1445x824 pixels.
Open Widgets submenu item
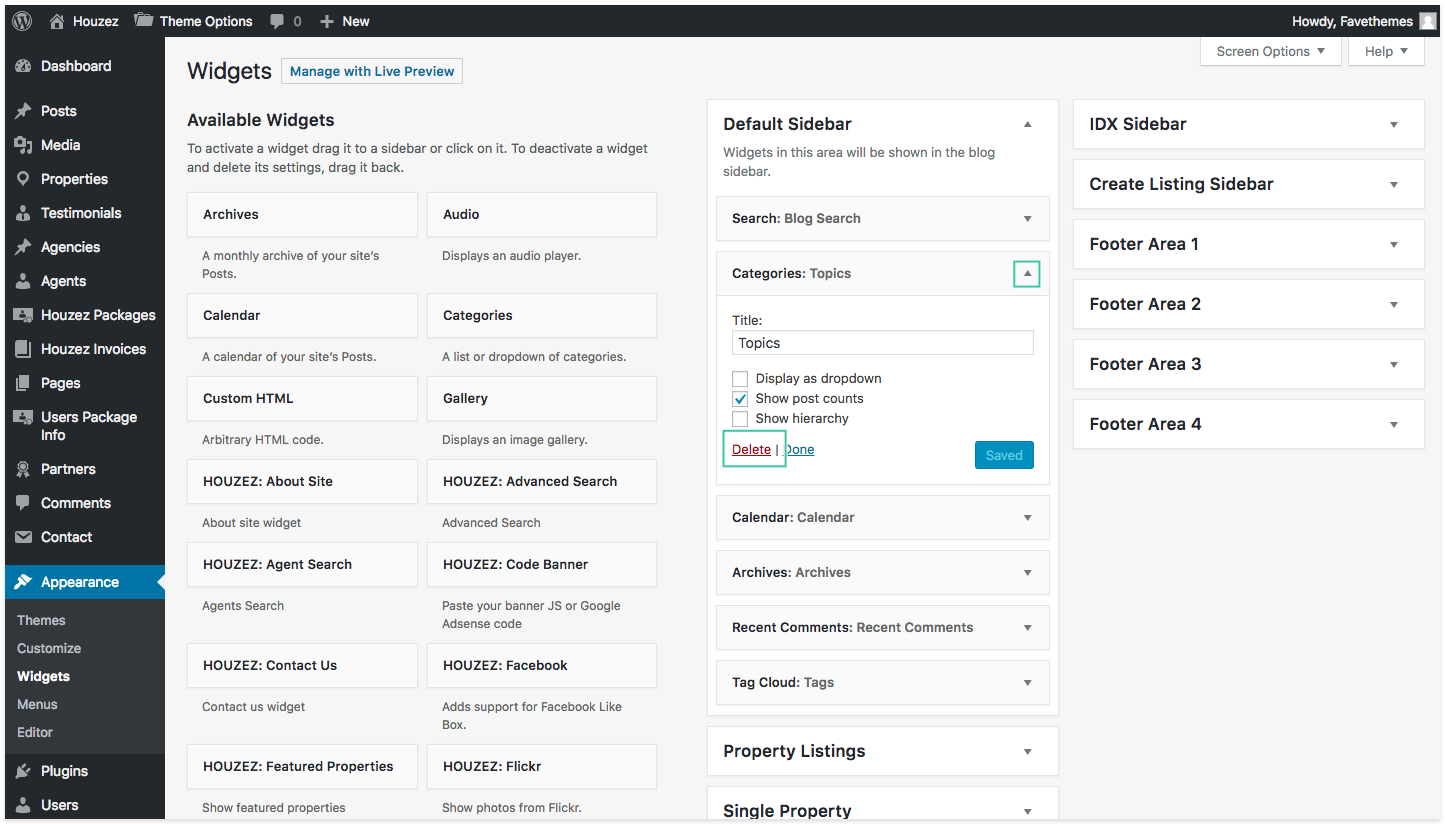click(x=43, y=676)
